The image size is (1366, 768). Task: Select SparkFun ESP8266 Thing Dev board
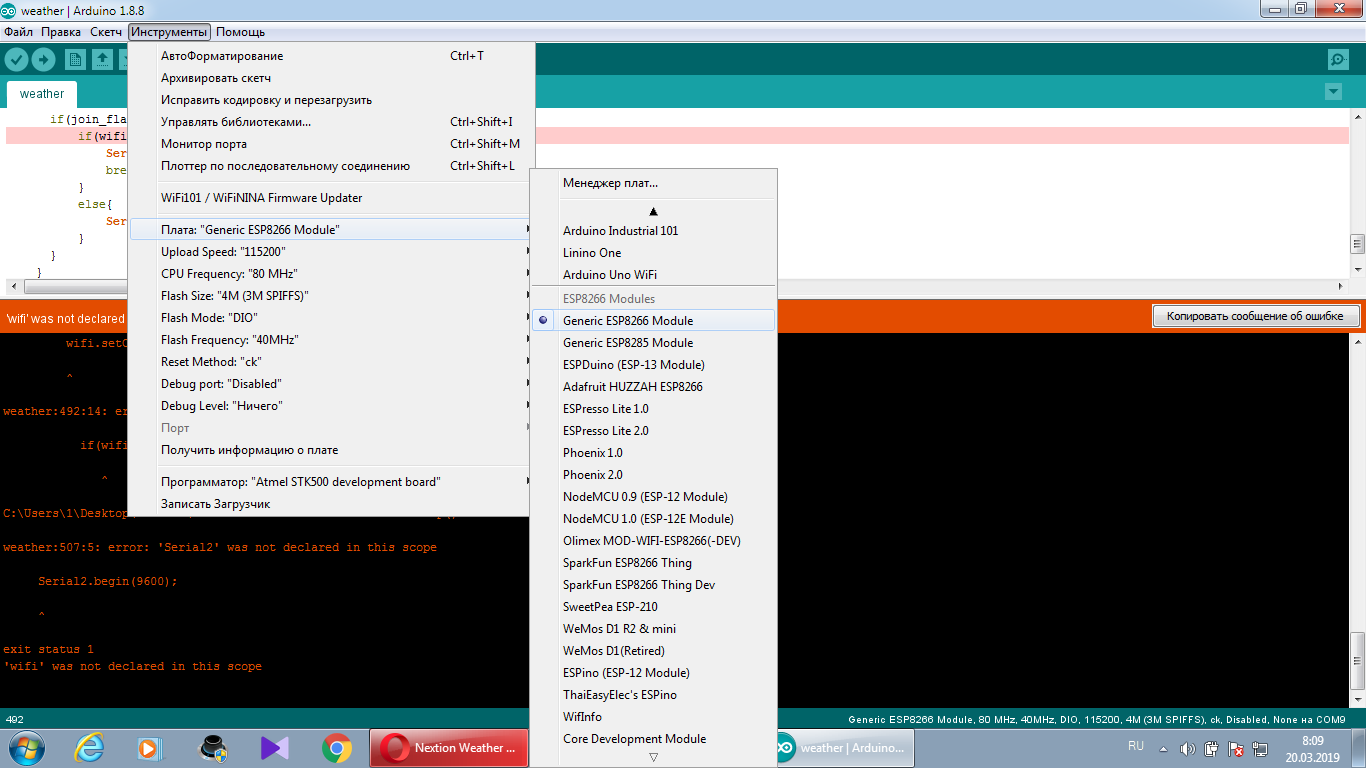click(653, 585)
